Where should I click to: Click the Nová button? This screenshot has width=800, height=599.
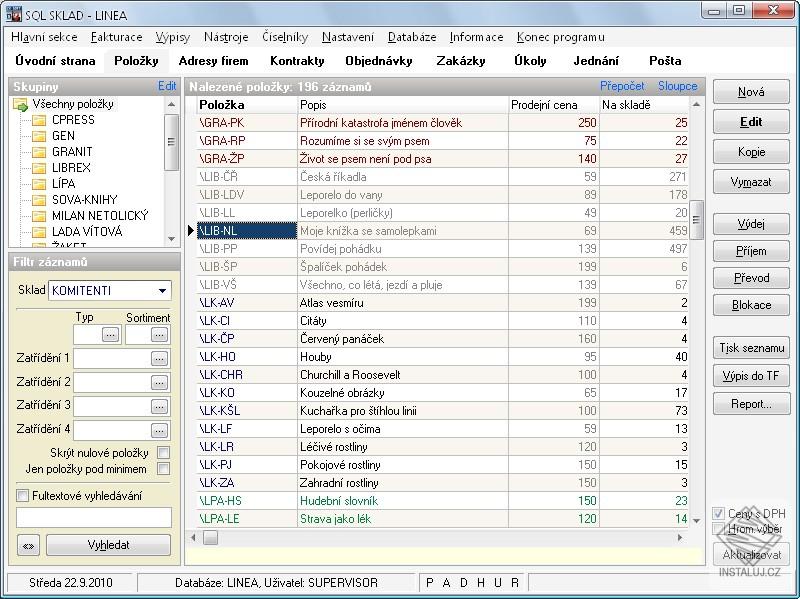pyautogui.click(x=751, y=92)
